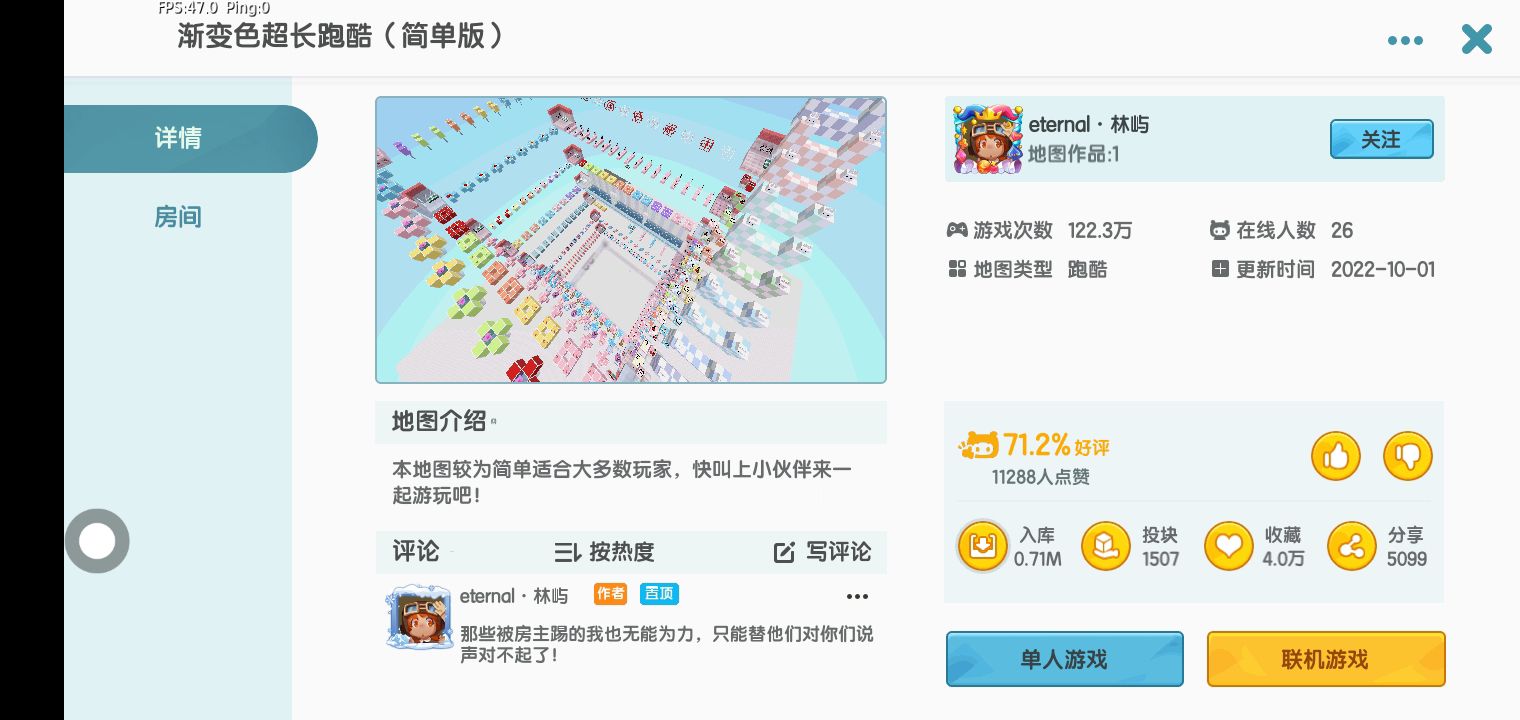The image size is (1520, 720).
Task: Tap the 入库 download icon
Action: pyautogui.click(x=982, y=546)
